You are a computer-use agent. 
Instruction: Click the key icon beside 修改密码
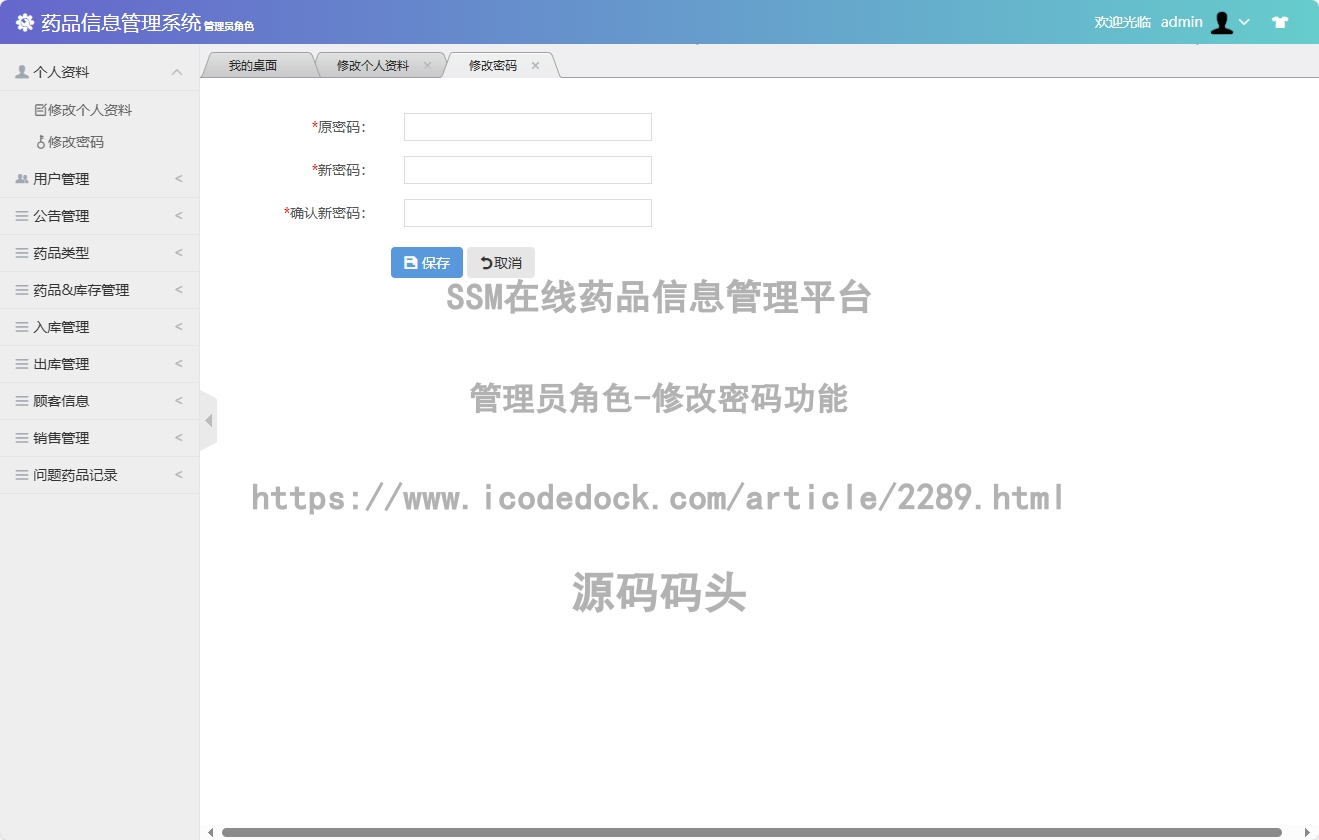41,142
